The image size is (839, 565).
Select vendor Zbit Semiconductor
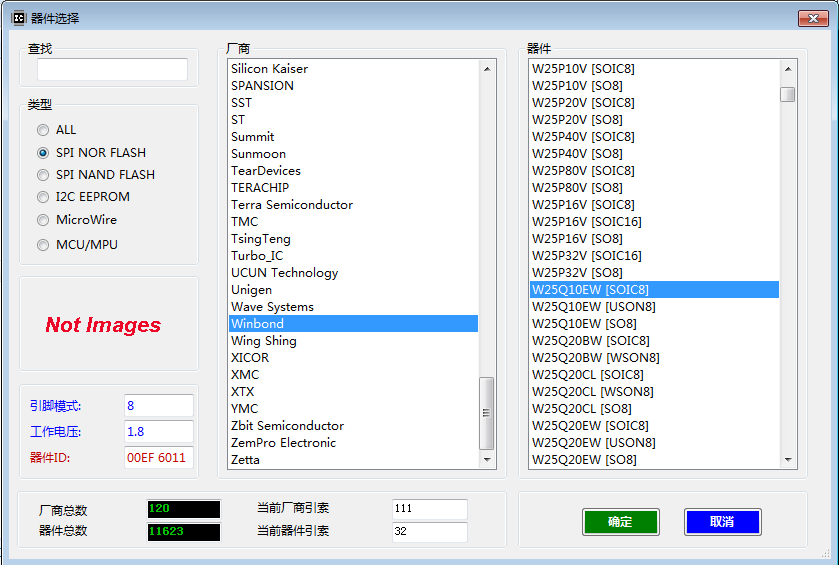353,426
